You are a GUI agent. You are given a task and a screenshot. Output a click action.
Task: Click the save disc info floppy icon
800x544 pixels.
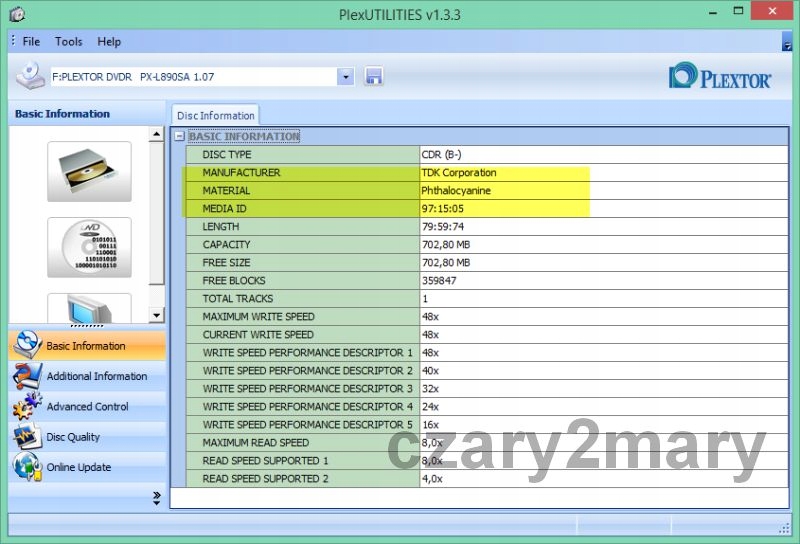pos(374,76)
